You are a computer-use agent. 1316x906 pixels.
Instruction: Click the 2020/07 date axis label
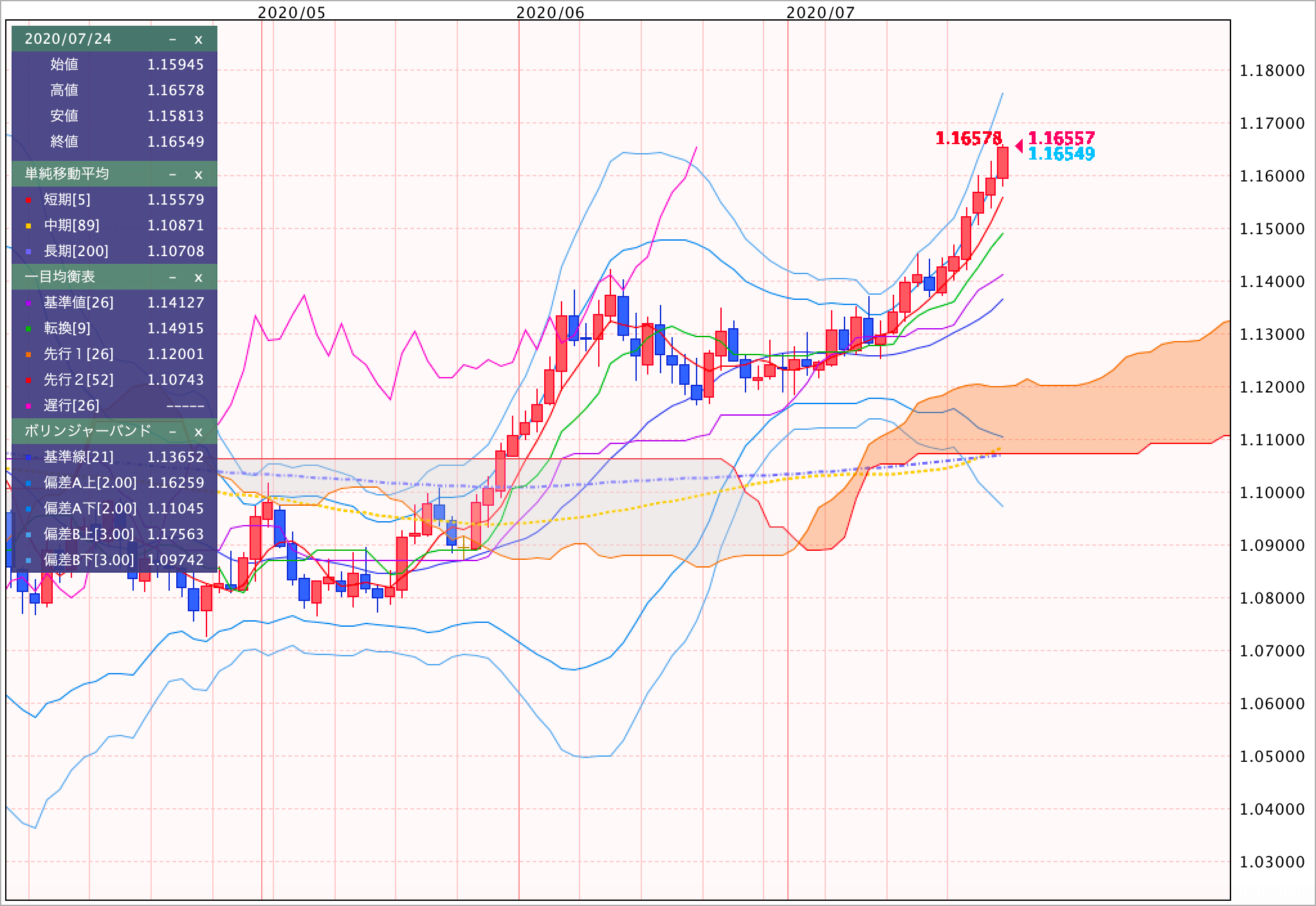coord(821,12)
